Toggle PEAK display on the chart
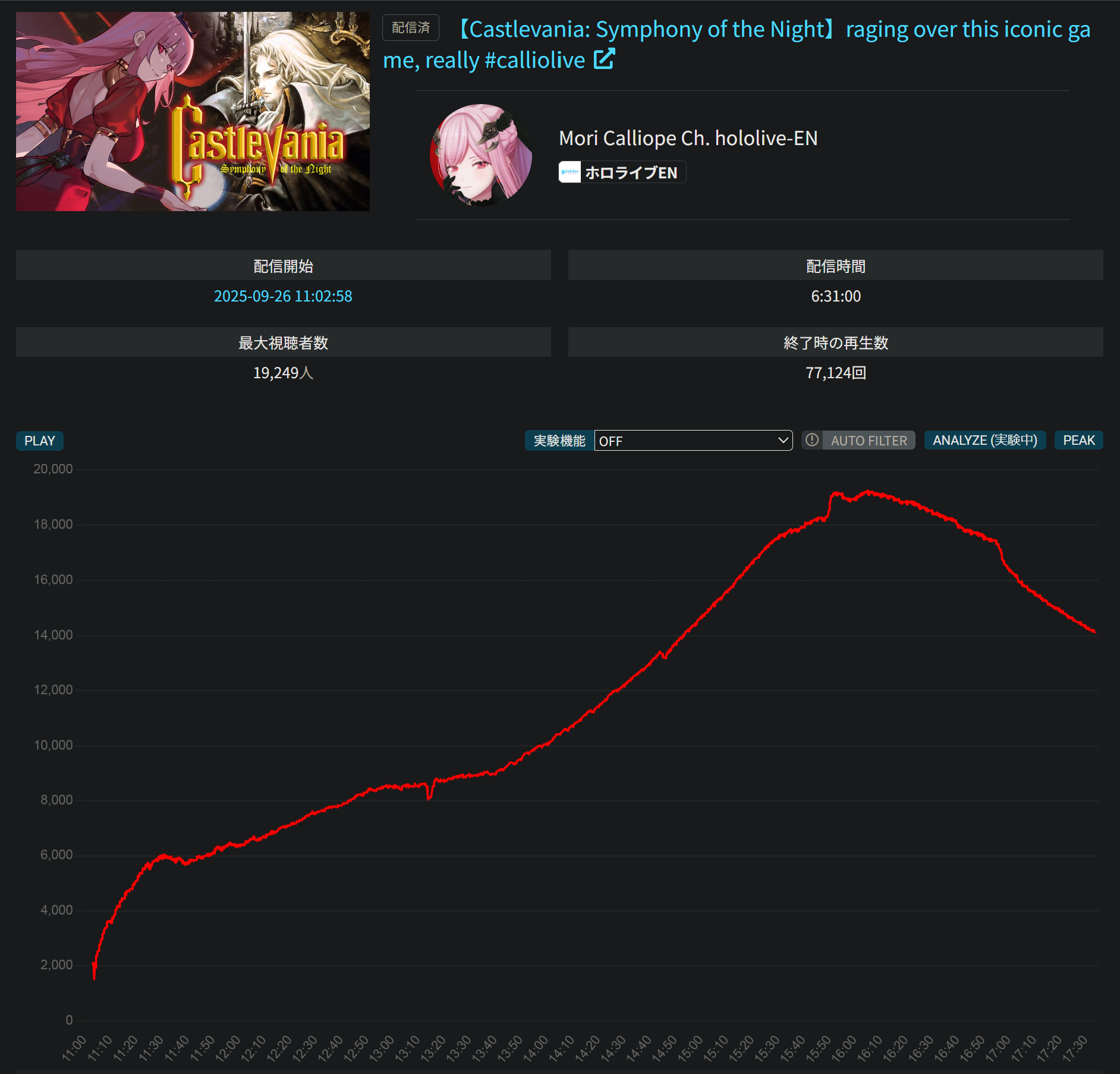1120x1074 pixels. (x=1078, y=440)
